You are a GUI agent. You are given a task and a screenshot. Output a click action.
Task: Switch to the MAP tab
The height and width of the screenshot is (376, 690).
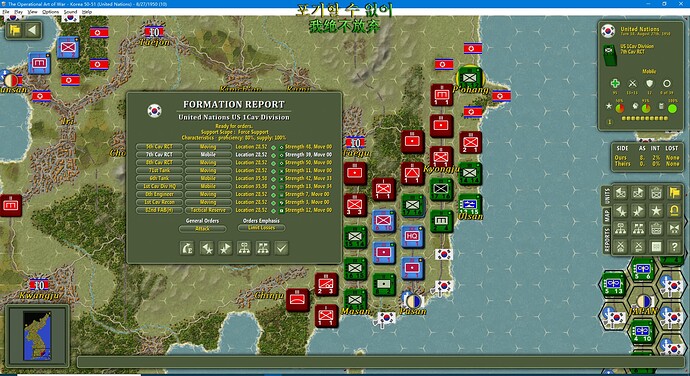607,215
